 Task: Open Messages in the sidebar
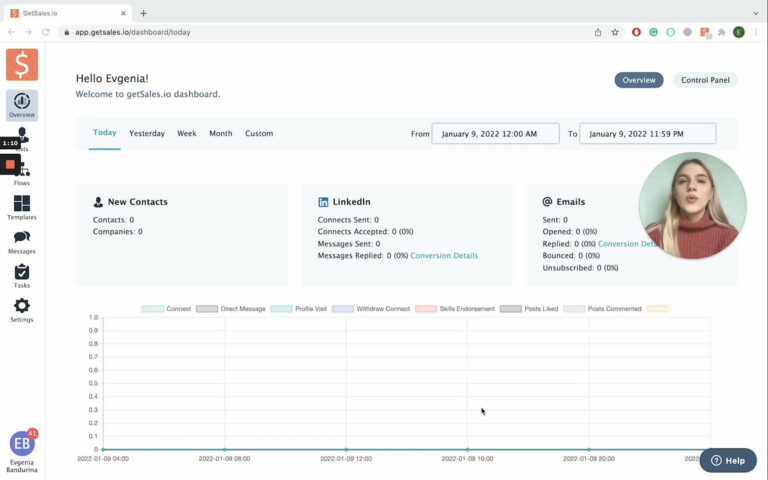pyautogui.click(x=22, y=242)
